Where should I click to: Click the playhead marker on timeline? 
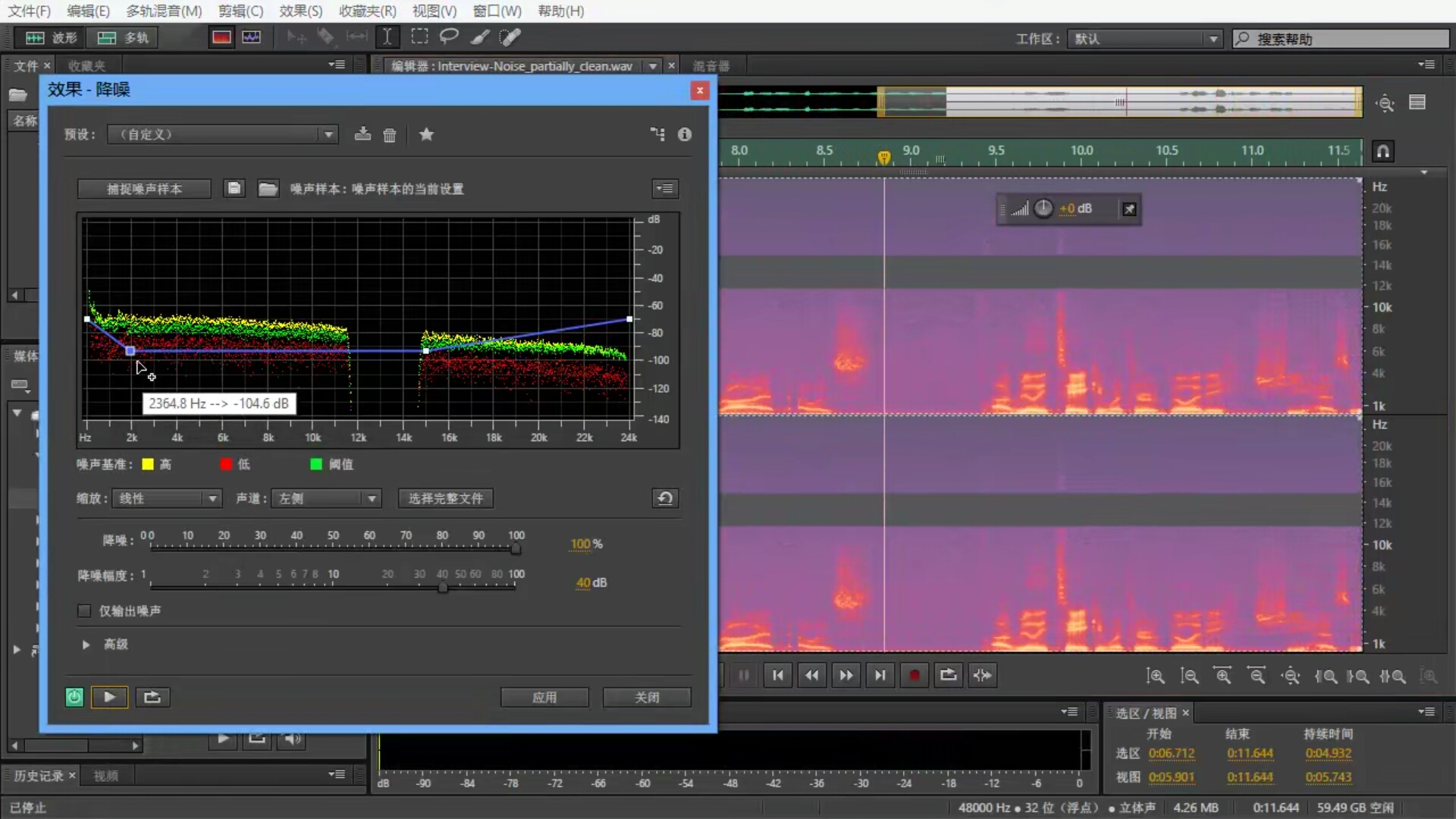[x=883, y=157]
